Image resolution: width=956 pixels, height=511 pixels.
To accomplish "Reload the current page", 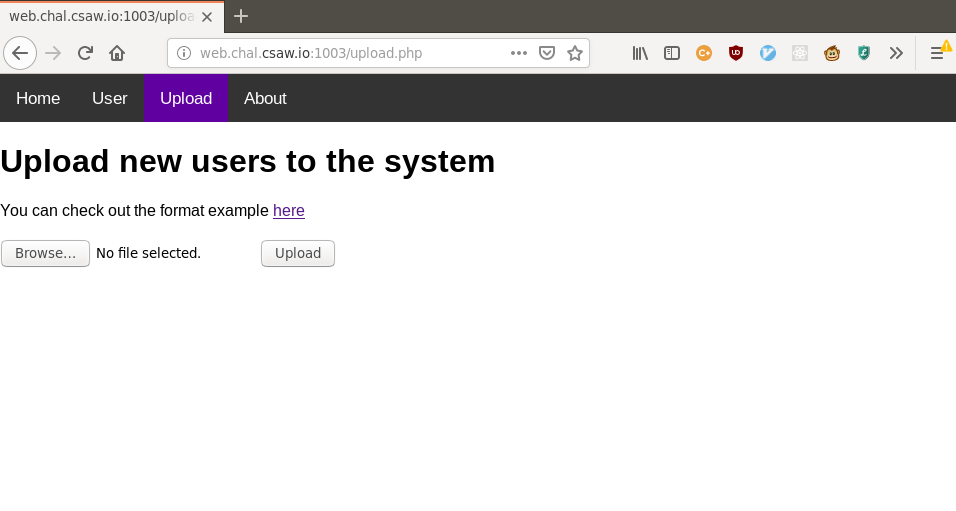I will (85, 53).
